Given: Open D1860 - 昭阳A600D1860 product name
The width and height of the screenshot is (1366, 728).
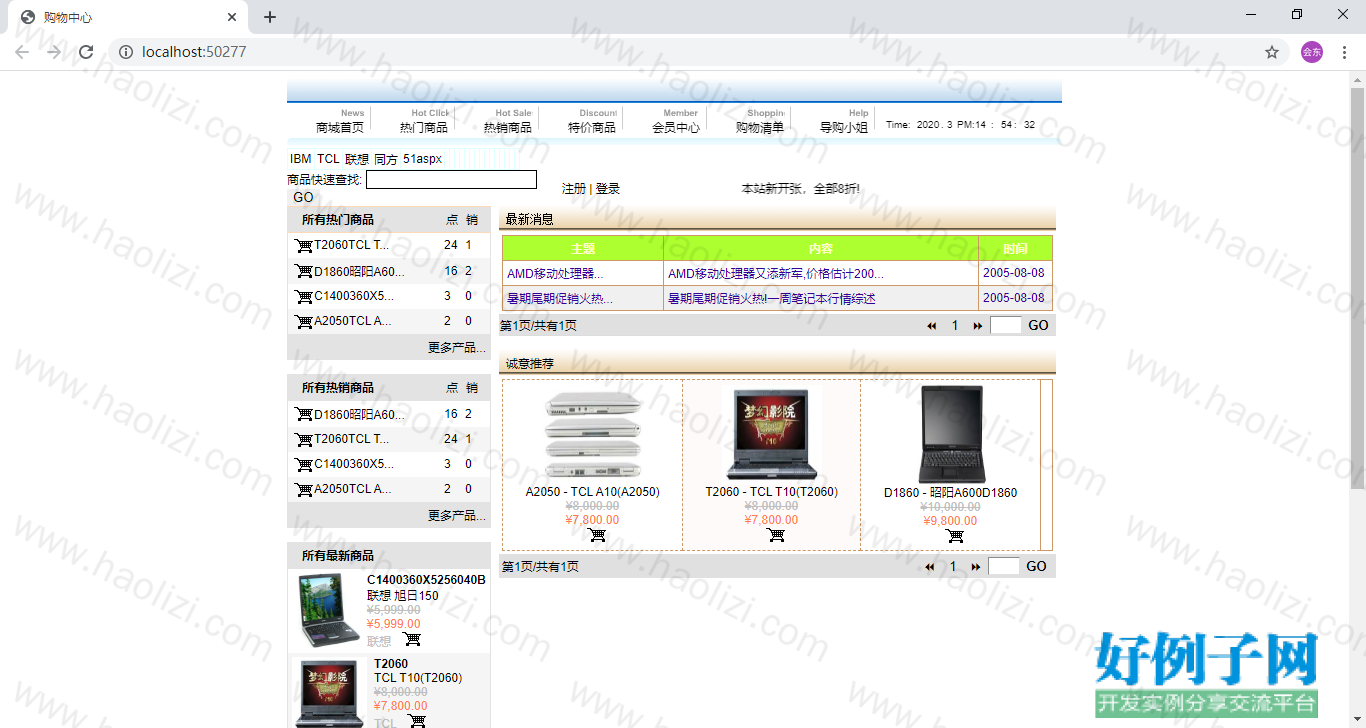Looking at the screenshot, I should 951,493.
